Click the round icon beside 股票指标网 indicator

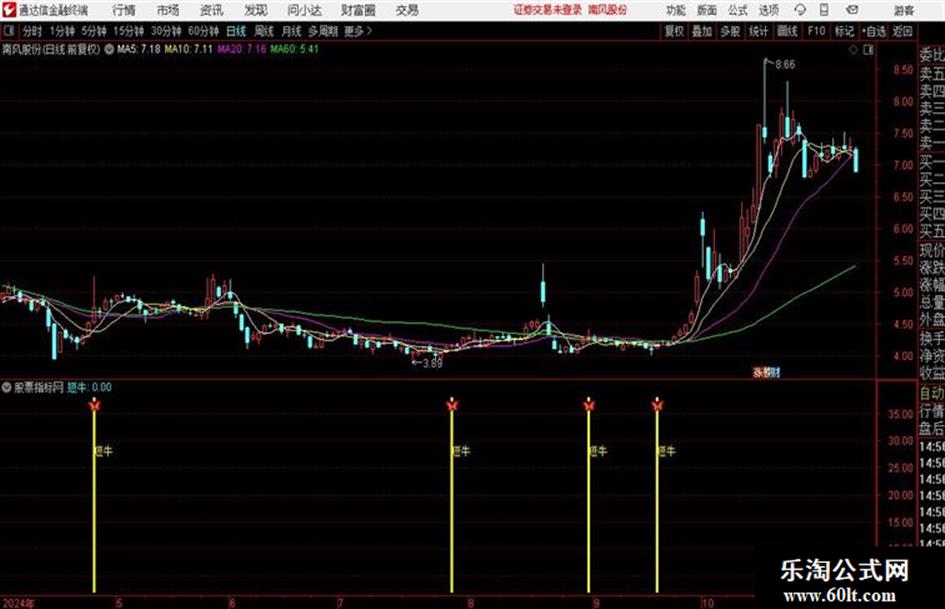coord(7,387)
